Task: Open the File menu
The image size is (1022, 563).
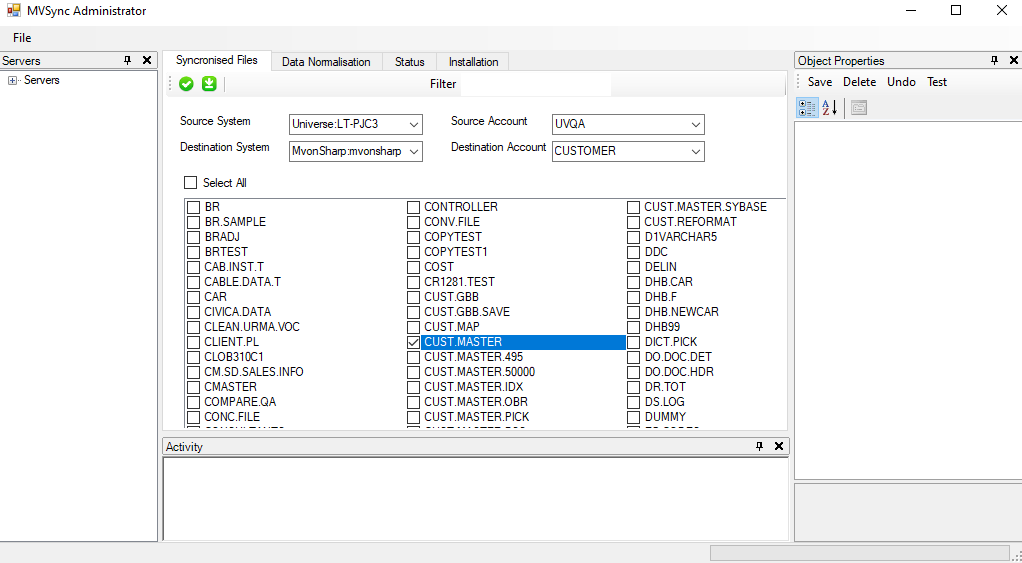Action: [22, 38]
